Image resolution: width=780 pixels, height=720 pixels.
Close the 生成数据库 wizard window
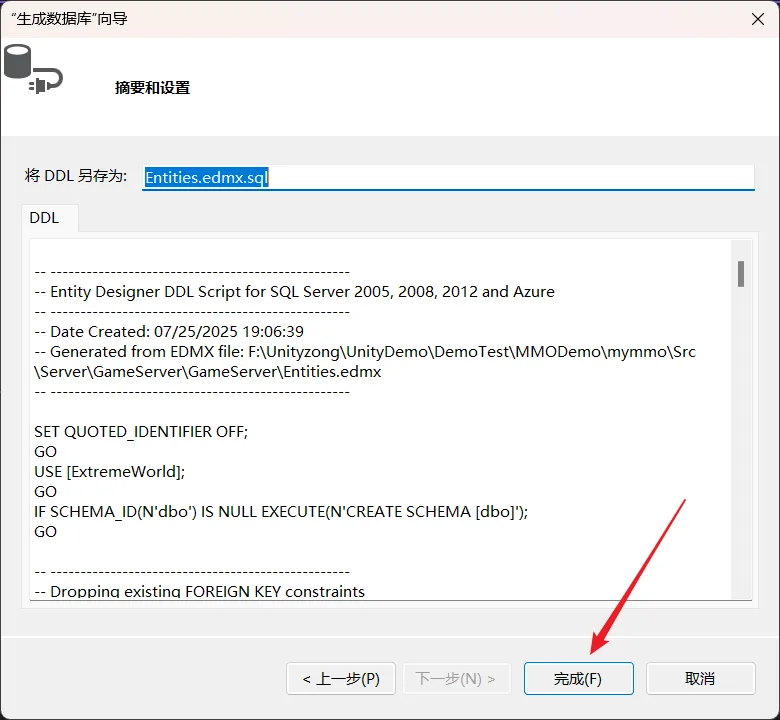(758, 18)
